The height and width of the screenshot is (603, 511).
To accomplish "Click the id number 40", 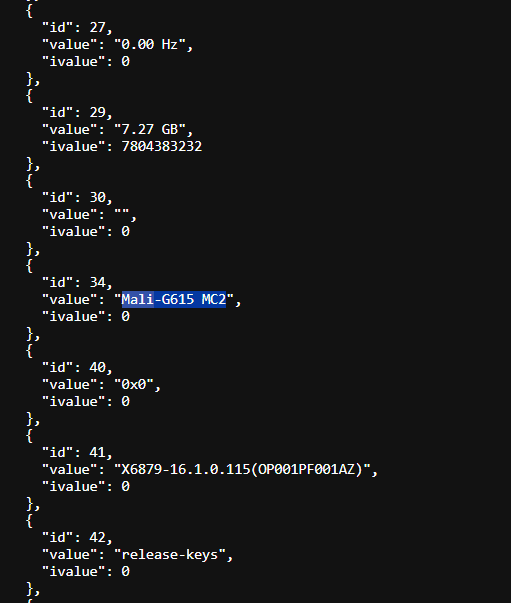I will click(97, 367).
